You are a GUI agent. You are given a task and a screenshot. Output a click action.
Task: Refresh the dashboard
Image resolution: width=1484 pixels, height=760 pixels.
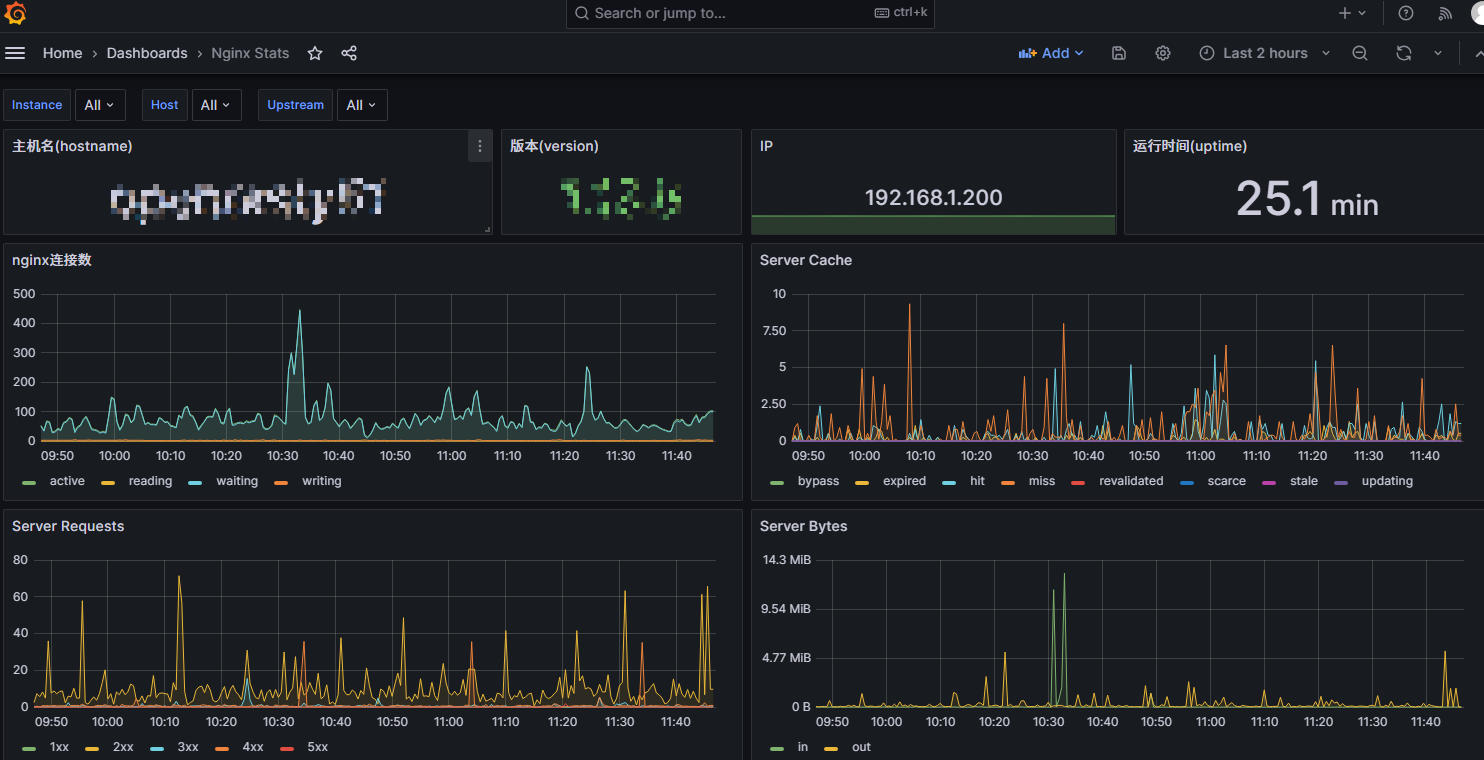(x=1404, y=53)
